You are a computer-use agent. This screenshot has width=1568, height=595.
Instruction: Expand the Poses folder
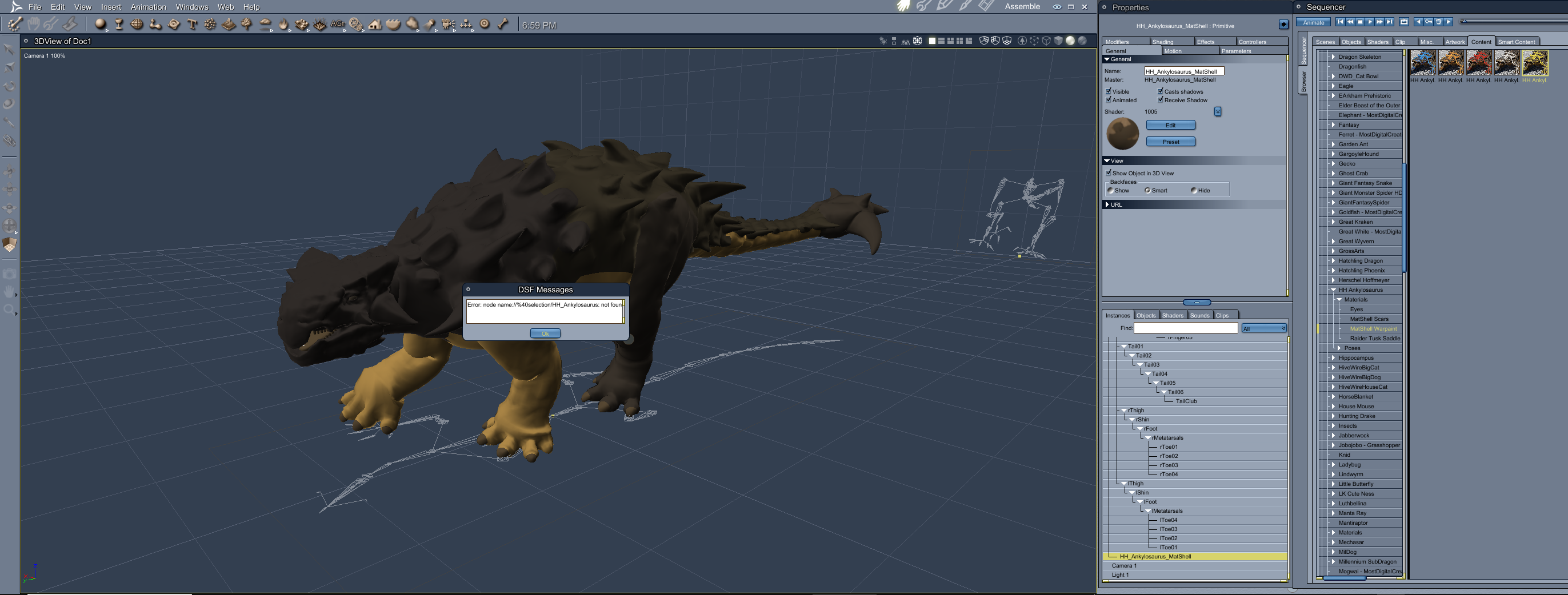coord(1339,348)
